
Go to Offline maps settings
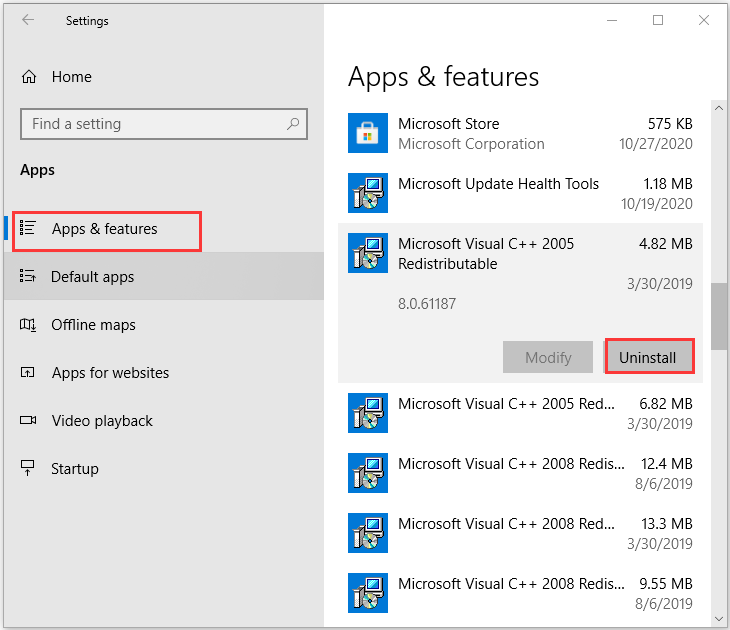click(x=164, y=325)
